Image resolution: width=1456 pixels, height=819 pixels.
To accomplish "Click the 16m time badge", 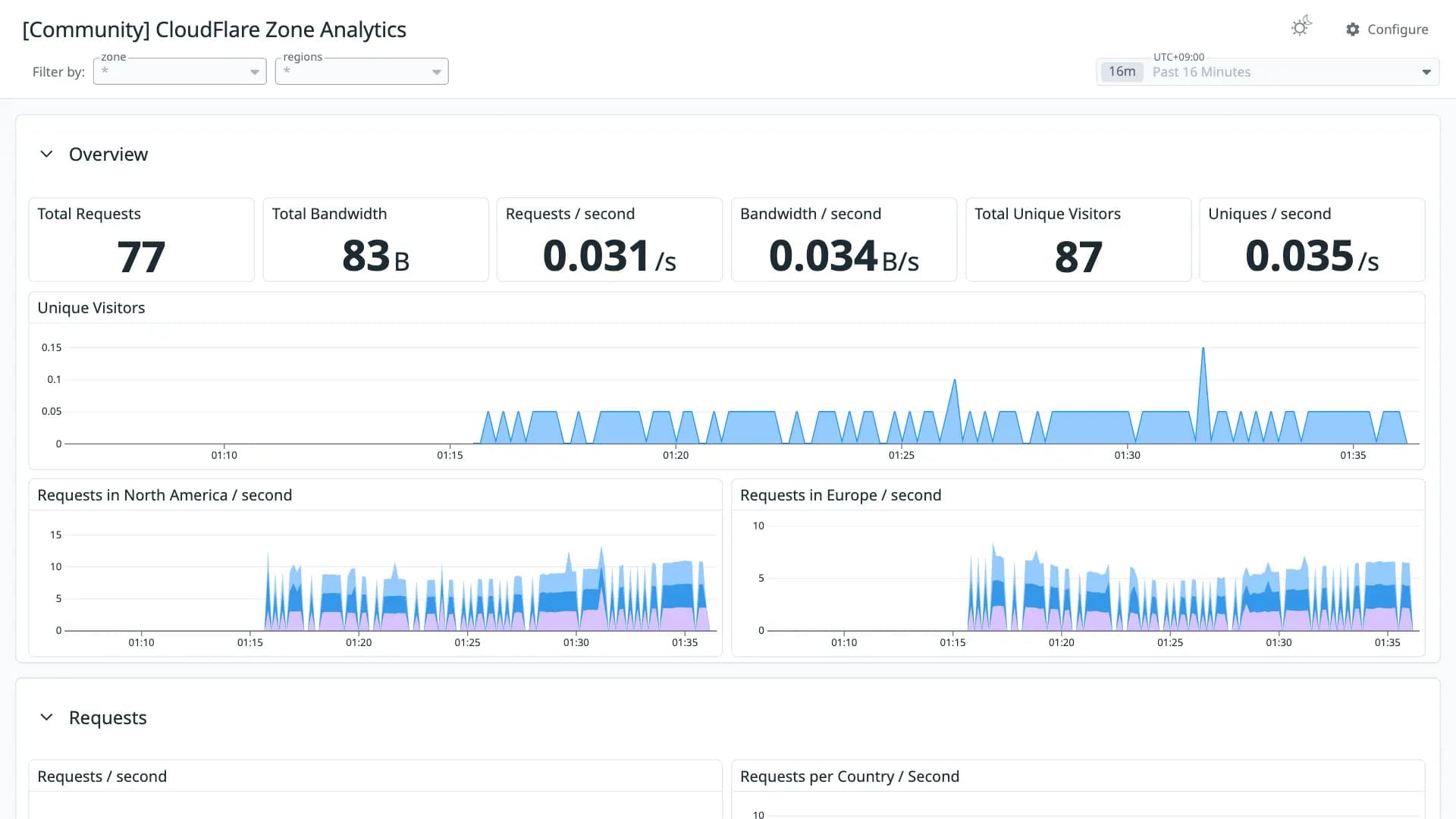I will click(x=1122, y=72).
